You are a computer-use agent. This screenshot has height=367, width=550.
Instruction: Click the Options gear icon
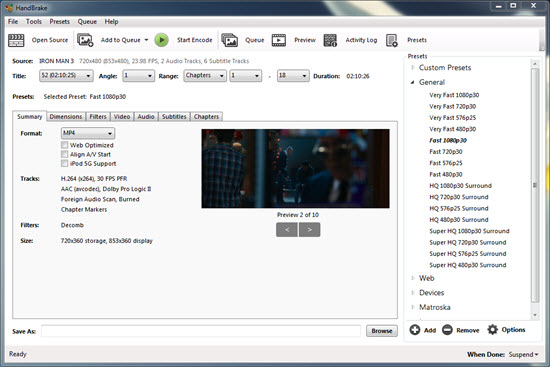tap(492, 330)
